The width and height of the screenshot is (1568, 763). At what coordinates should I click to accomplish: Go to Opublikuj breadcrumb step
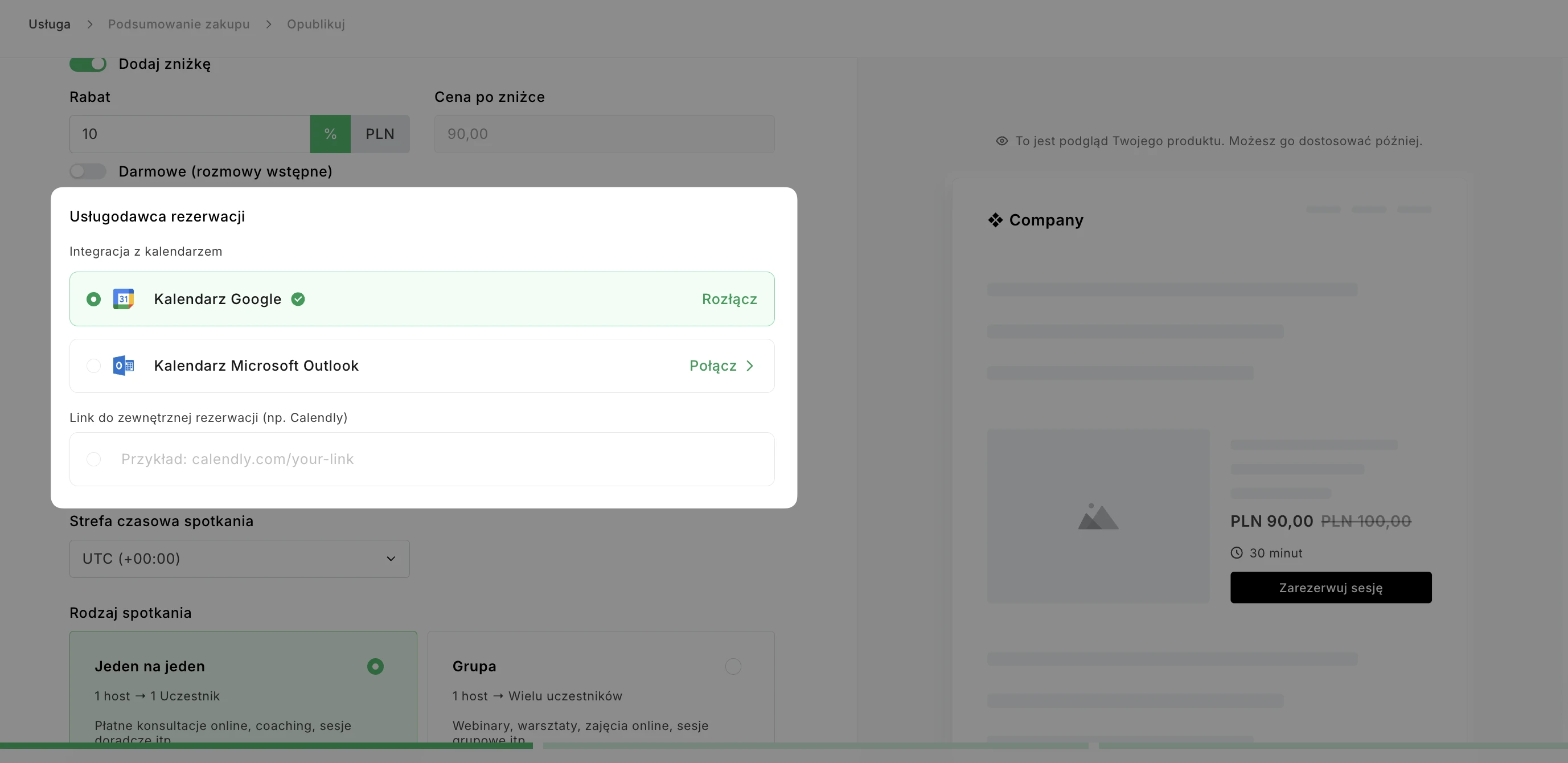pos(315,24)
